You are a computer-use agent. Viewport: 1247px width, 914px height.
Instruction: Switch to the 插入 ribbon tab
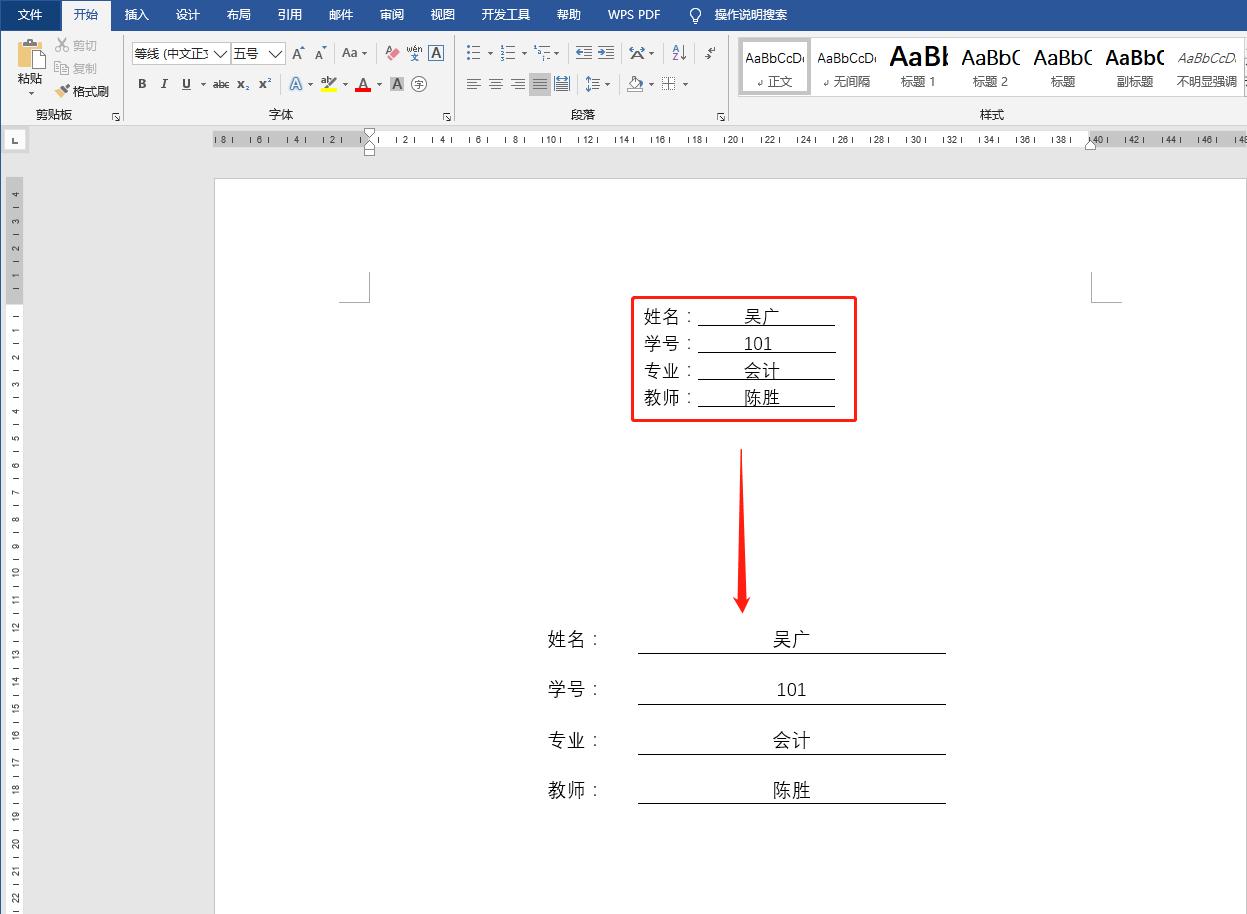[136, 15]
